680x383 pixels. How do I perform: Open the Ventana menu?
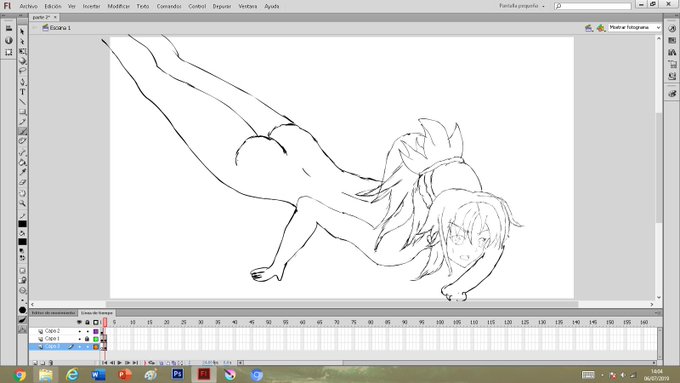[x=248, y=7]
